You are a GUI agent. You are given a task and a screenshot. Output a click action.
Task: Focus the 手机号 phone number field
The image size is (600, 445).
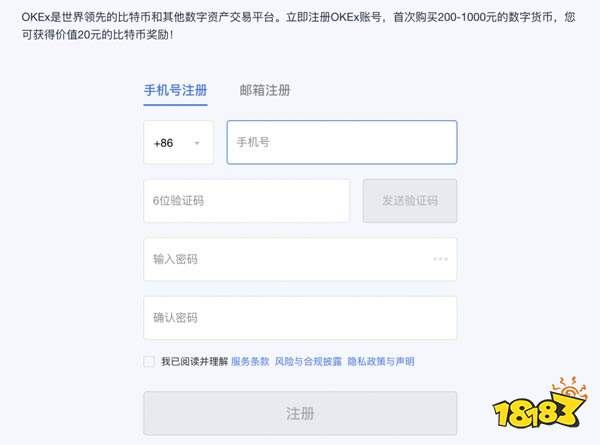point(342,142)
